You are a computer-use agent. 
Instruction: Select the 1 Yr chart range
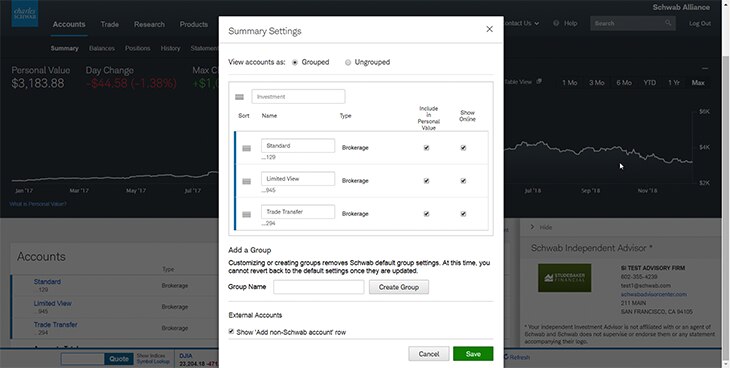pos(674,83)
